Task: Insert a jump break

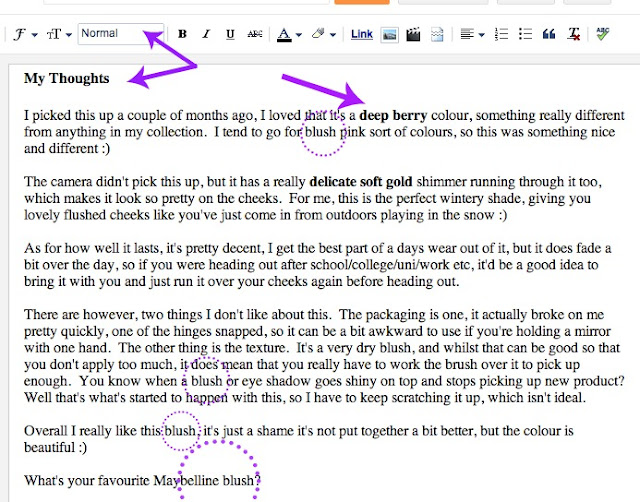Action: [437, 34]
